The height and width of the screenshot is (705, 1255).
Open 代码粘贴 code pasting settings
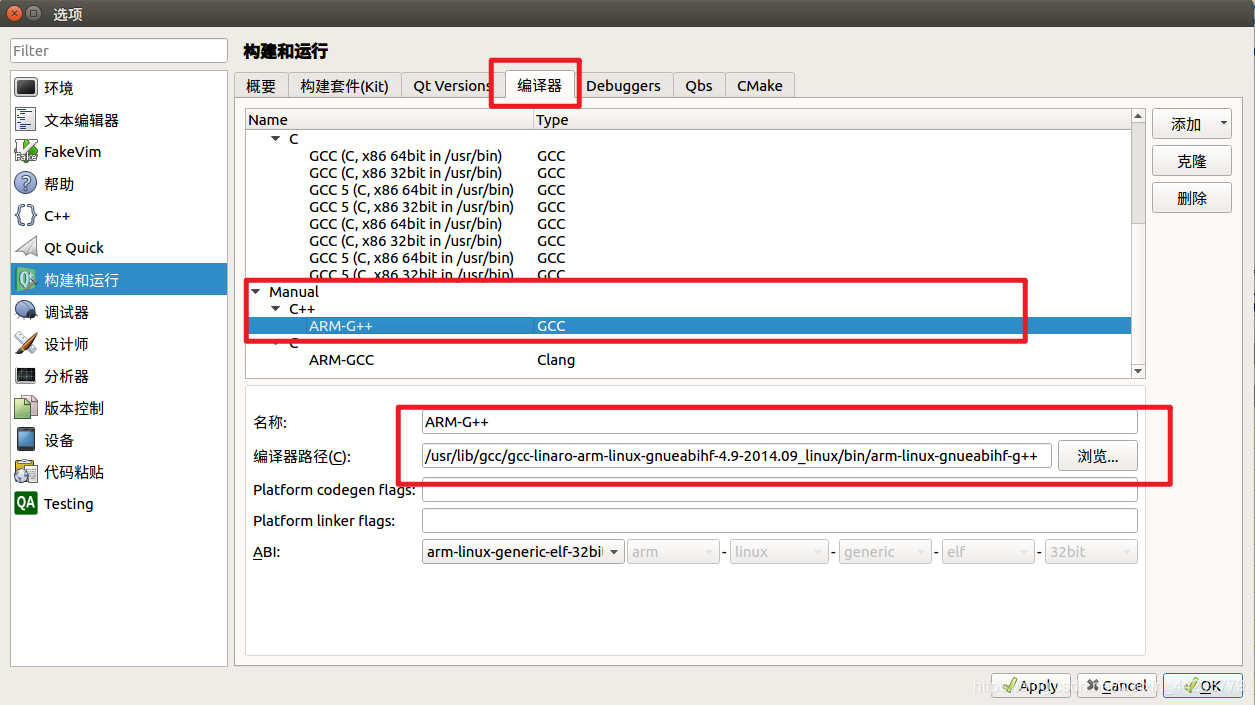(119, 472)
